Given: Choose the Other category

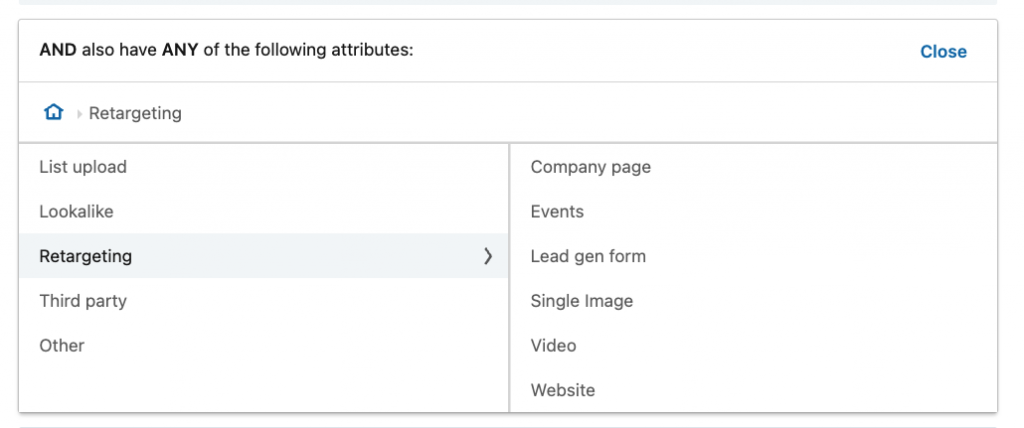Looking at the screenshot, I should click(264, 345).
